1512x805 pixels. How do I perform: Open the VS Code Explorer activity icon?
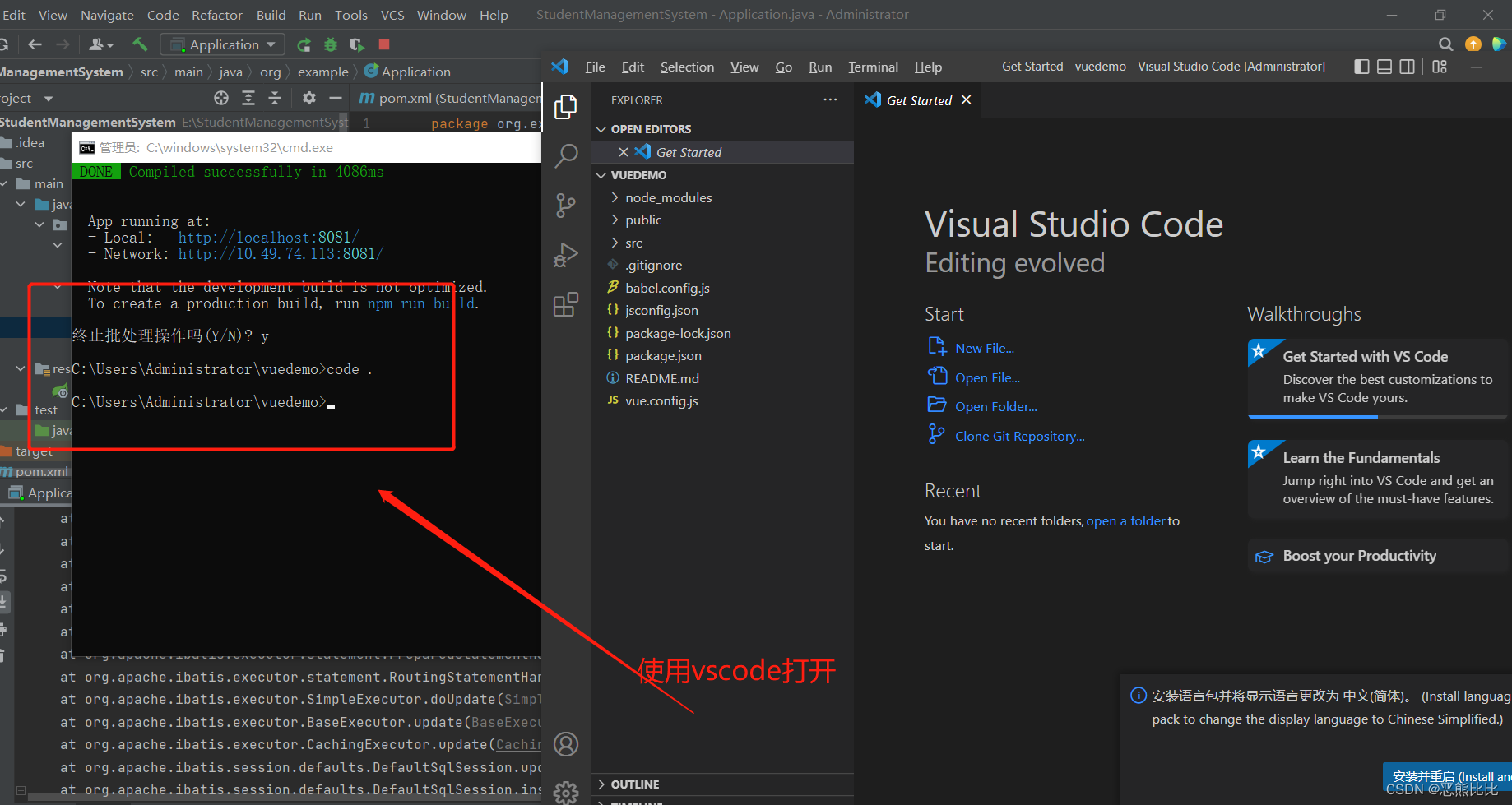566,106
